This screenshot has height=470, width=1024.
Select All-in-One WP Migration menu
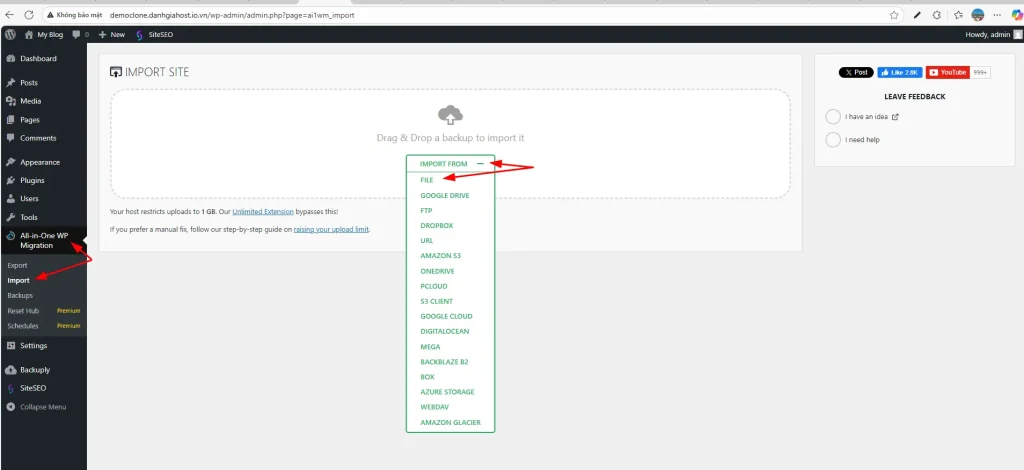tap(43, 240)
